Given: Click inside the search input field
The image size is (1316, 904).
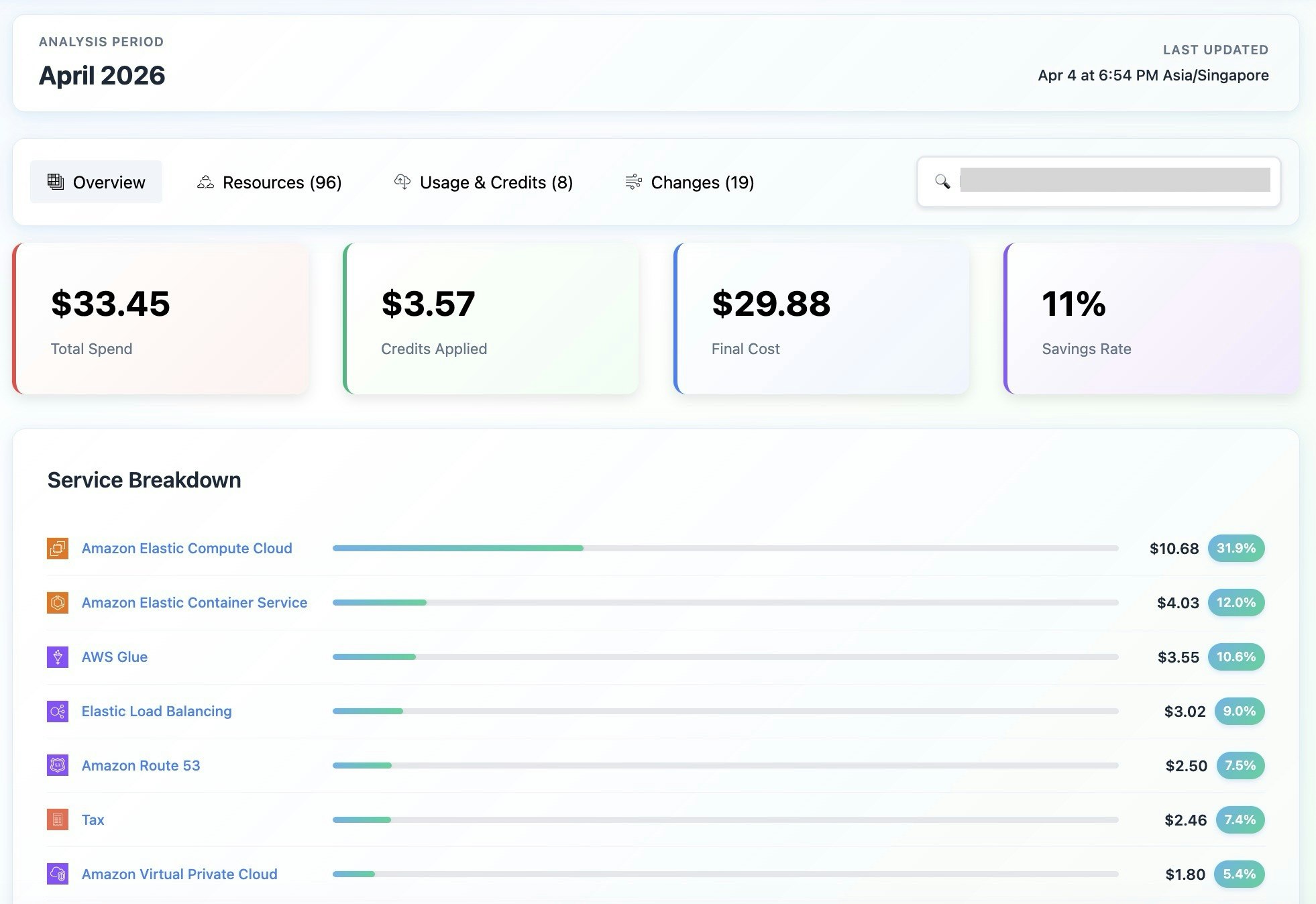Looking at the screenshot, I should click(1114, 180).
